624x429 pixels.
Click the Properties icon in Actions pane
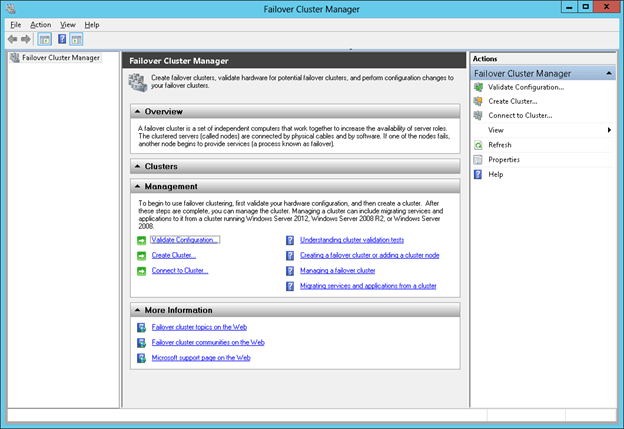[x=480, y=160]
